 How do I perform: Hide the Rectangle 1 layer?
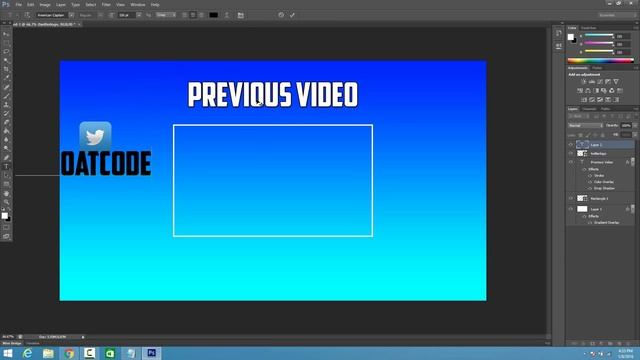pos(571,198)
